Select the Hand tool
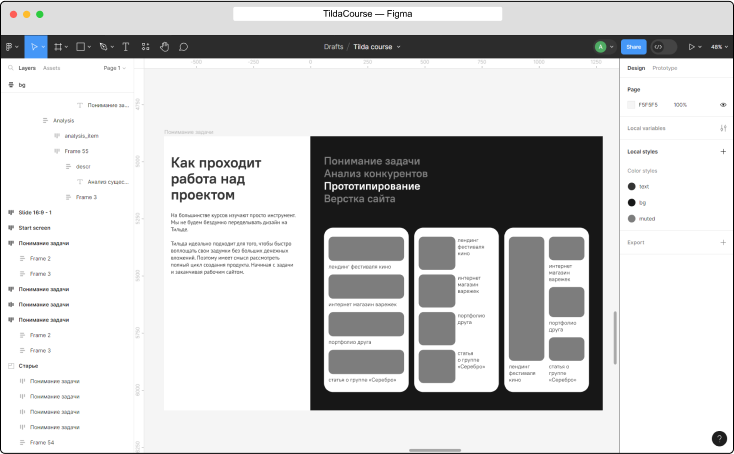 tap(165, 47)
